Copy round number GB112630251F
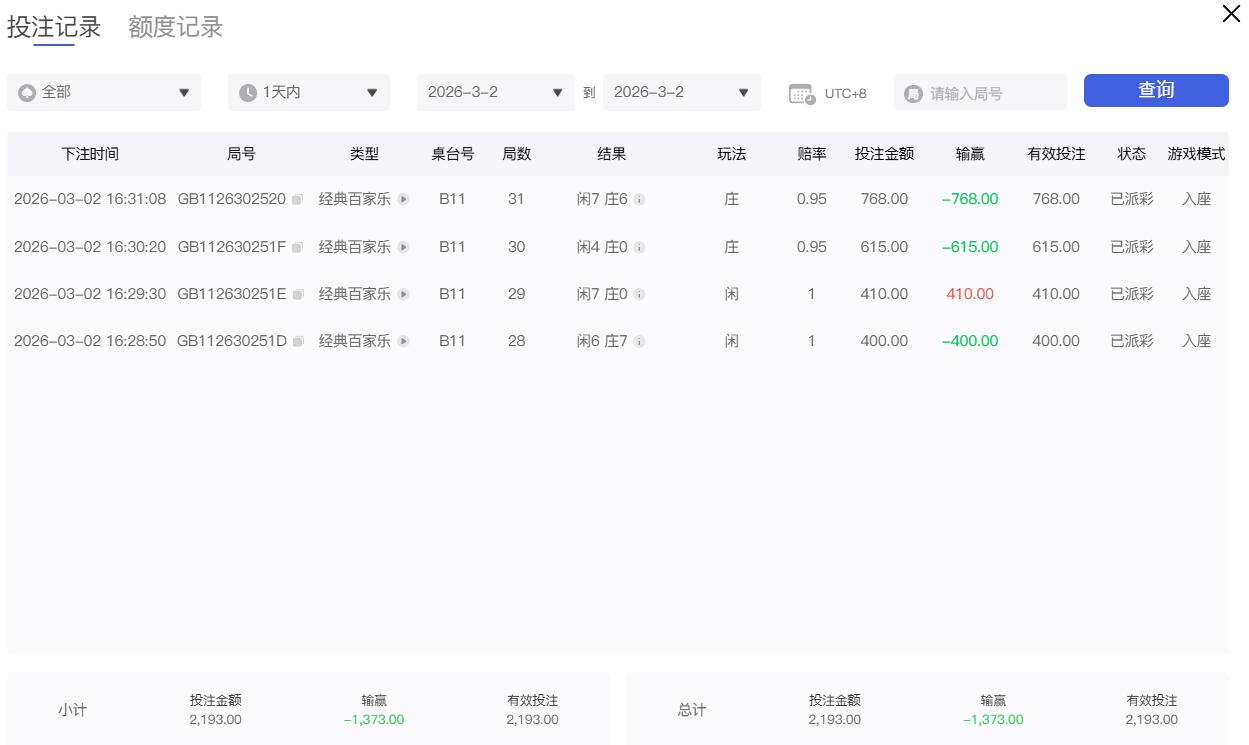 pyautogui.click(x=297, y=247)
